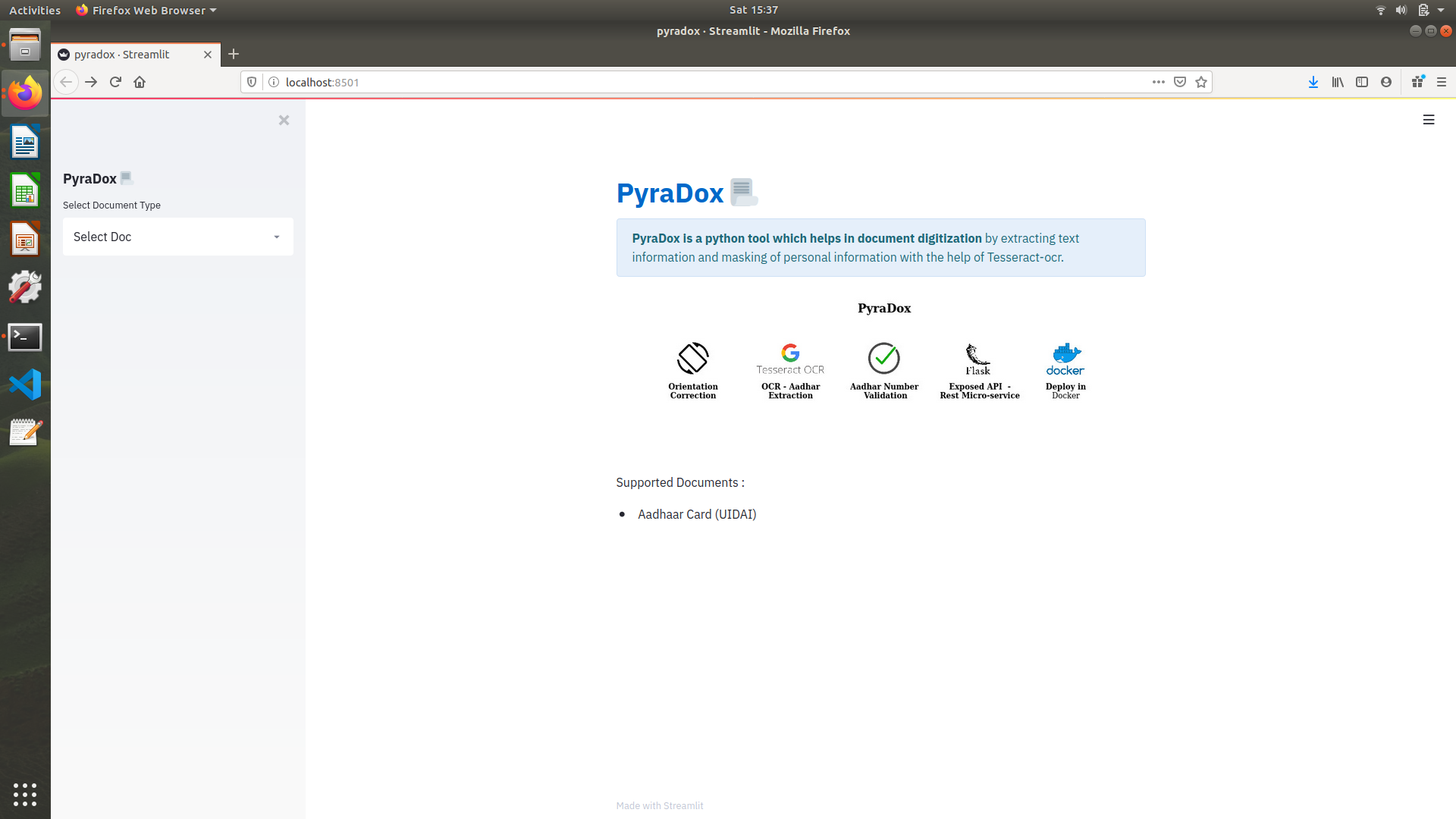Open Firefox downloads arrow icon
Screen dimensions: 1456x819
[1313, 82]
